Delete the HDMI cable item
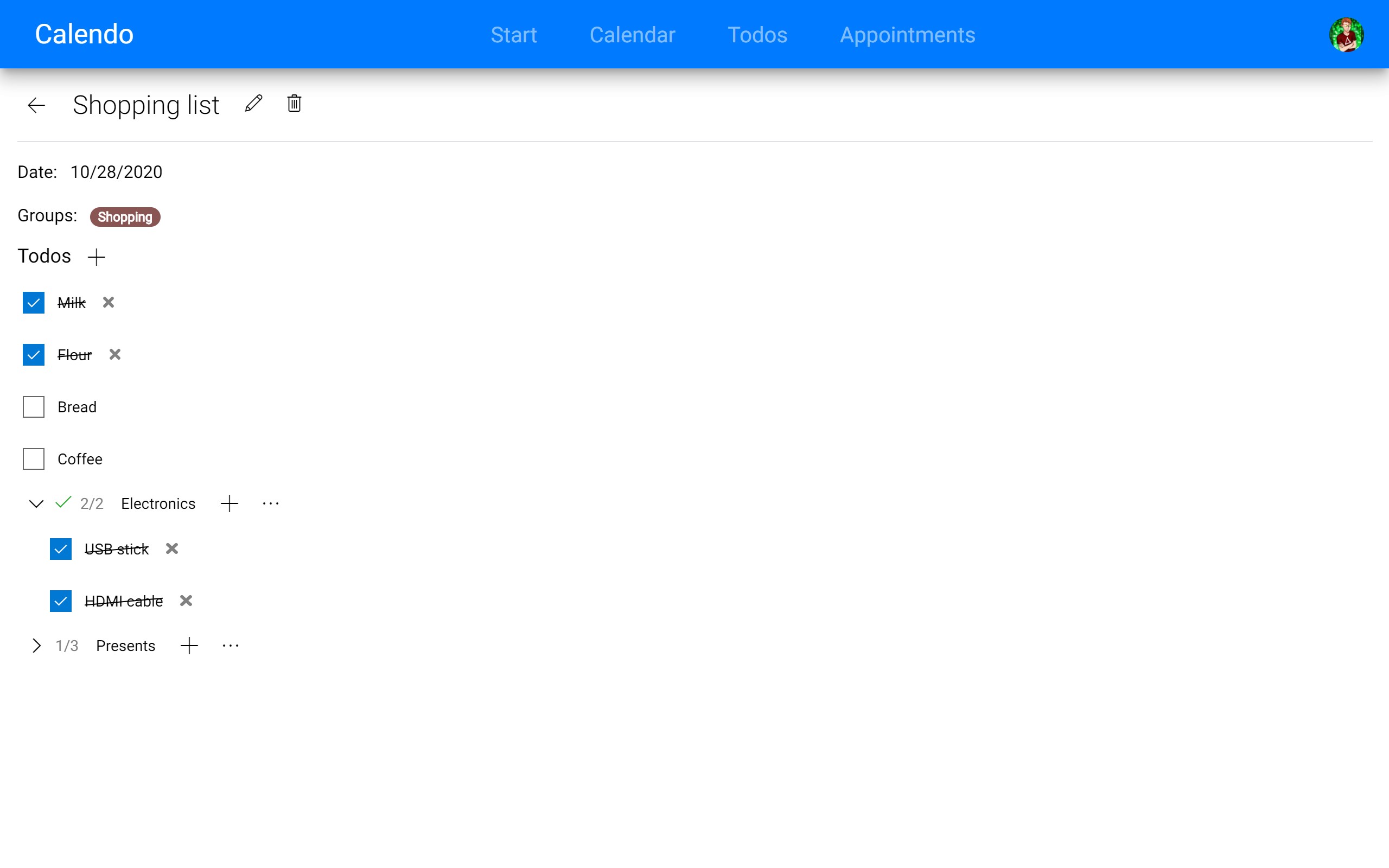Screen dimensions: 1389x868 (186, 601)
